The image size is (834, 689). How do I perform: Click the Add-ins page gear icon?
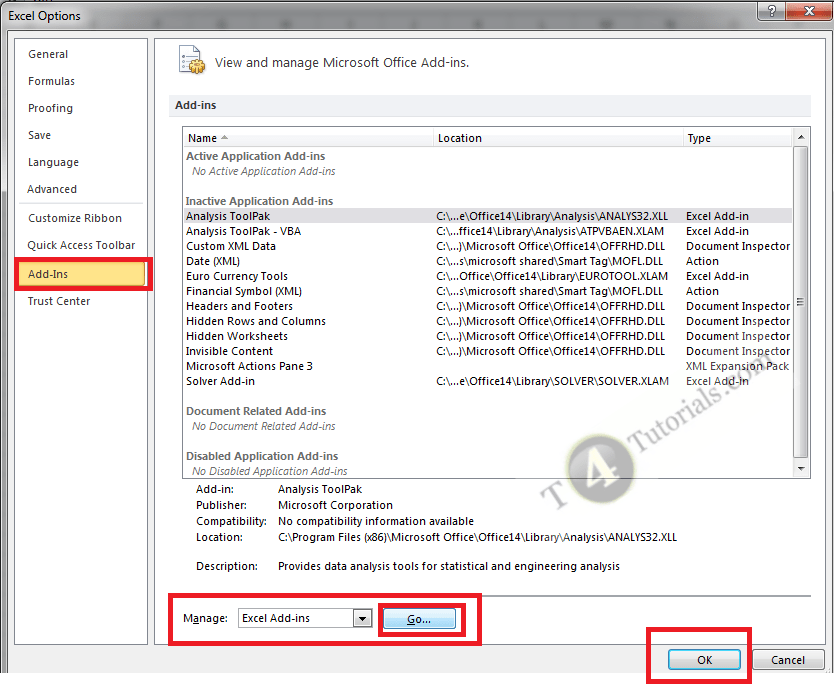click(x=192, y=60)
